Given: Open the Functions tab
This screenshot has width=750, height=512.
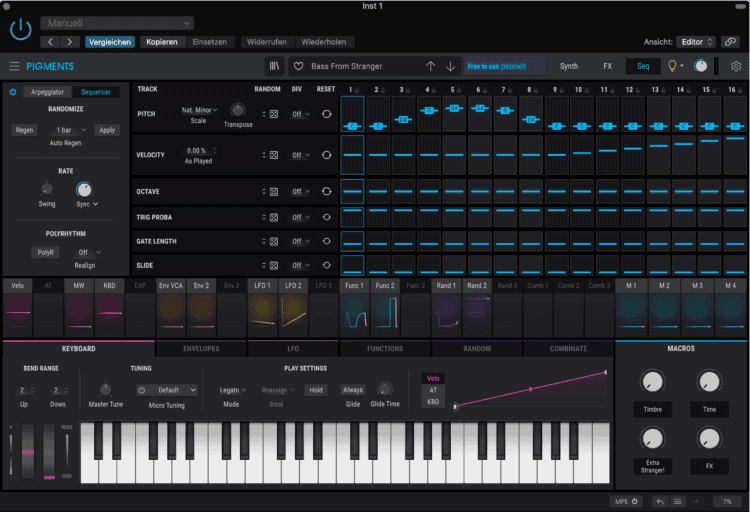Looking at the screenshot, I should [x=385, y=348].
